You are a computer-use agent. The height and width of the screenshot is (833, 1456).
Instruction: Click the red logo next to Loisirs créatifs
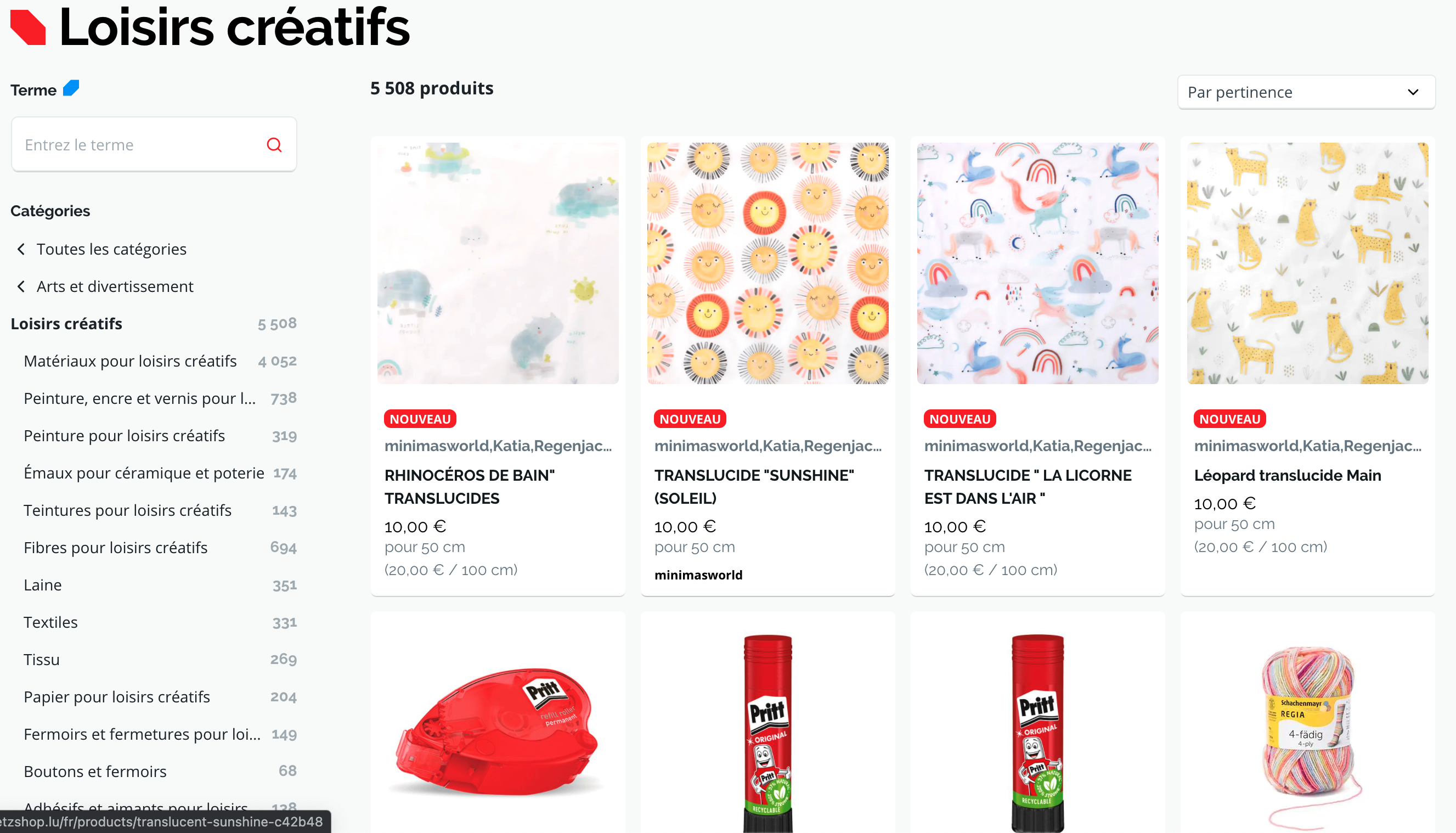(28, 27)
